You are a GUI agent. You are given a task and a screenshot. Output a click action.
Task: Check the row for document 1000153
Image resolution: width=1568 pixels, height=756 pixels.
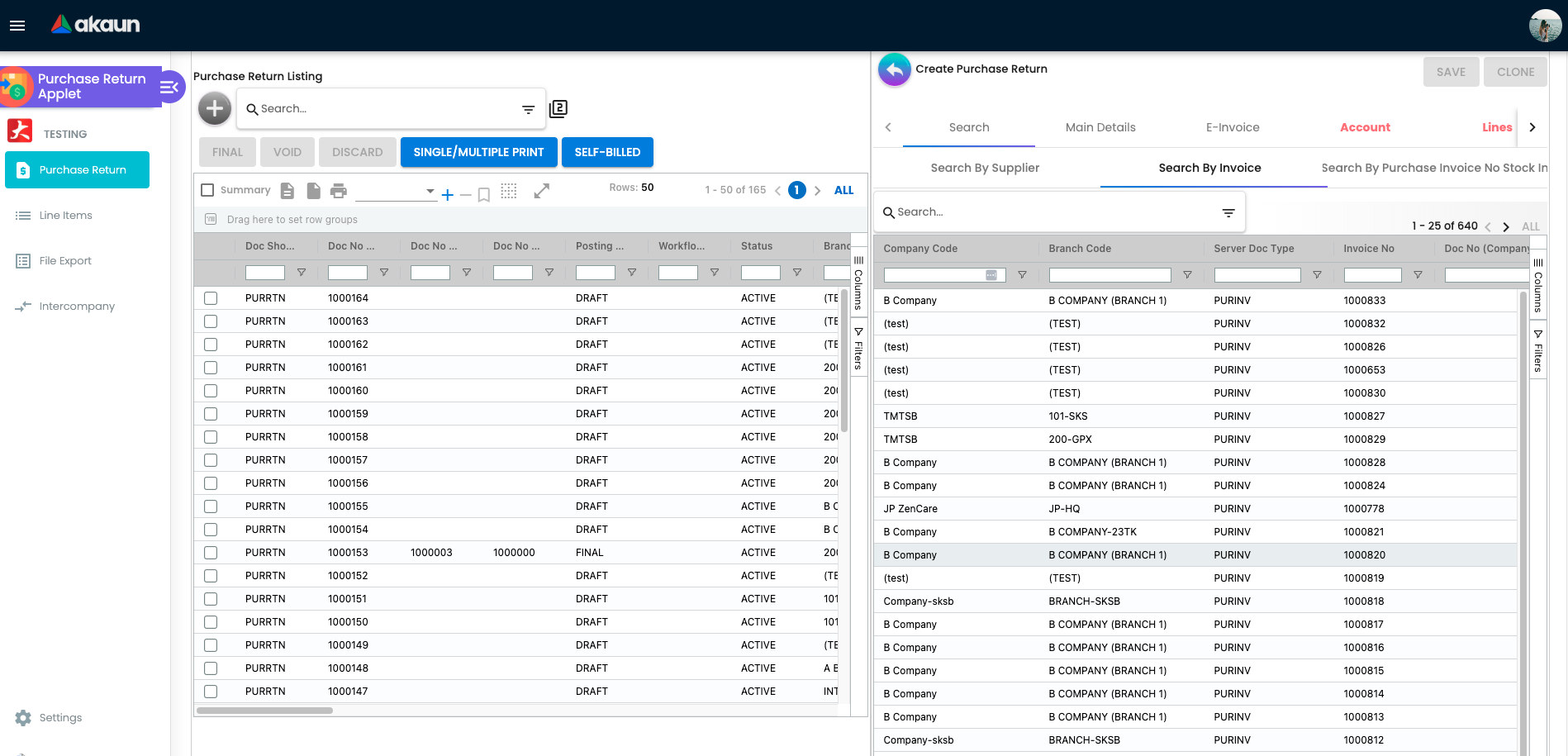[211, 553]
